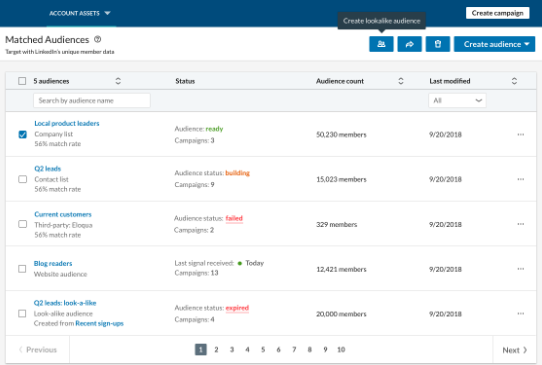
Task: Uncheck Local product leaders checkbox
Action: coord(22,134)
